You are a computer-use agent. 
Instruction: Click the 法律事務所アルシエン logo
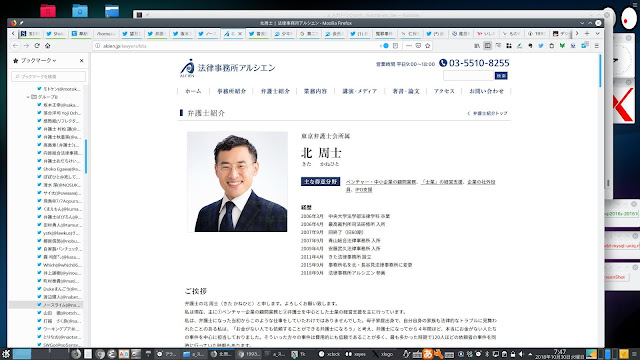[x=228, y=68]
